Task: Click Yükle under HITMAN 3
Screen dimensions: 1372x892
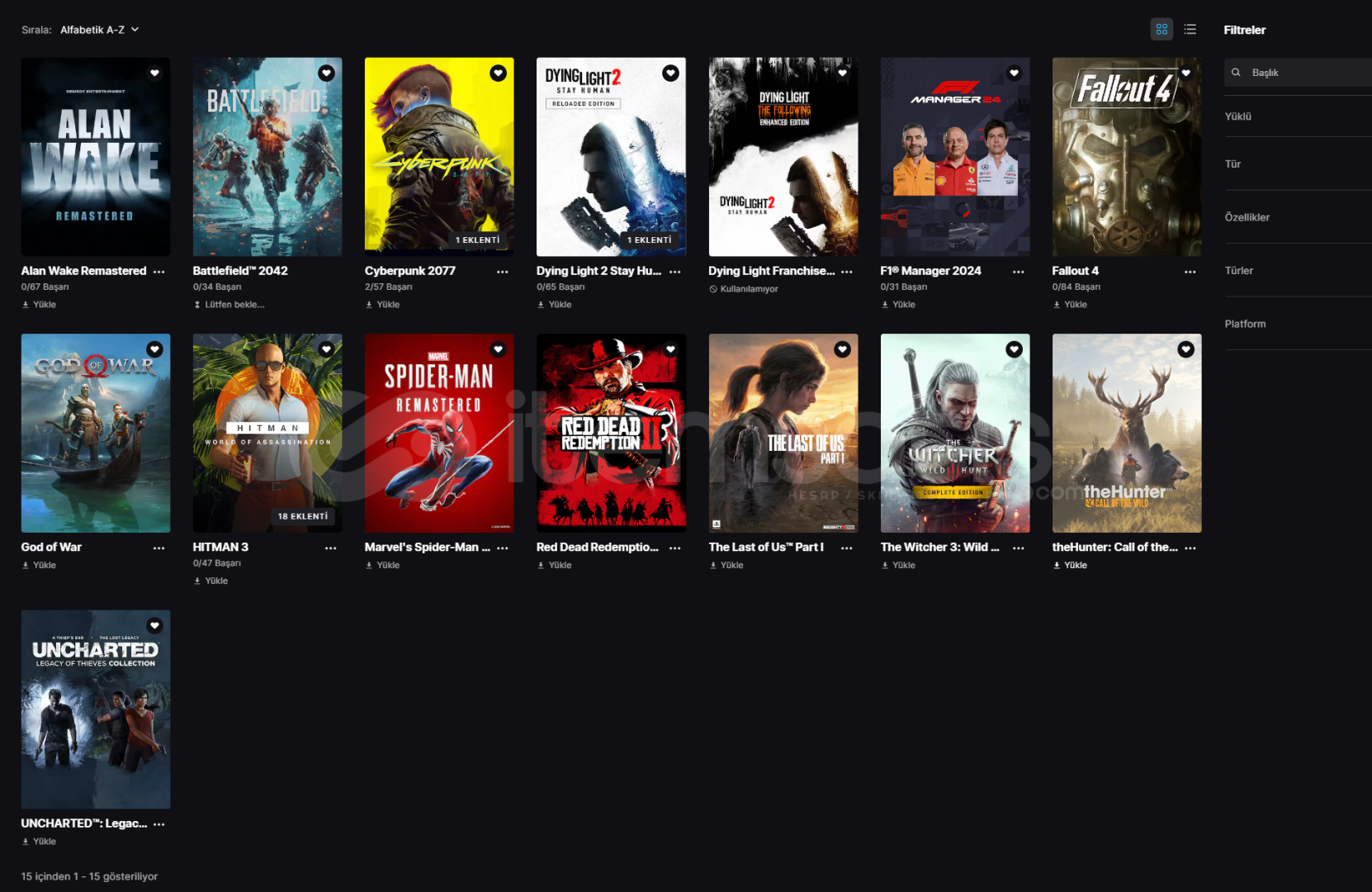Action: pyautogui.click(x=211, y=581)
